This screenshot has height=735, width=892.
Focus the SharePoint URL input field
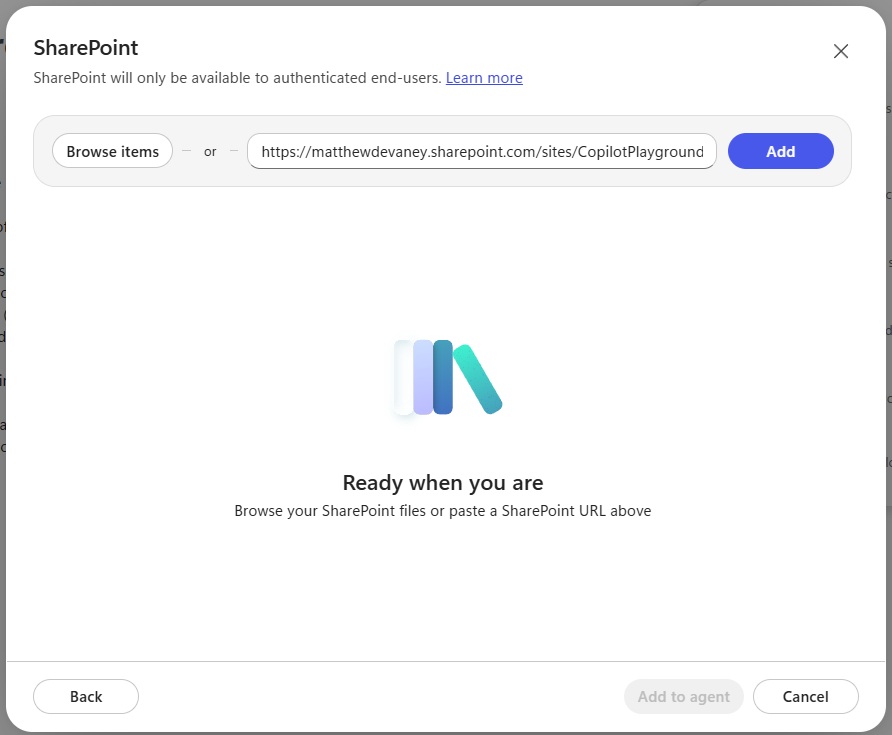coord(481,151)
